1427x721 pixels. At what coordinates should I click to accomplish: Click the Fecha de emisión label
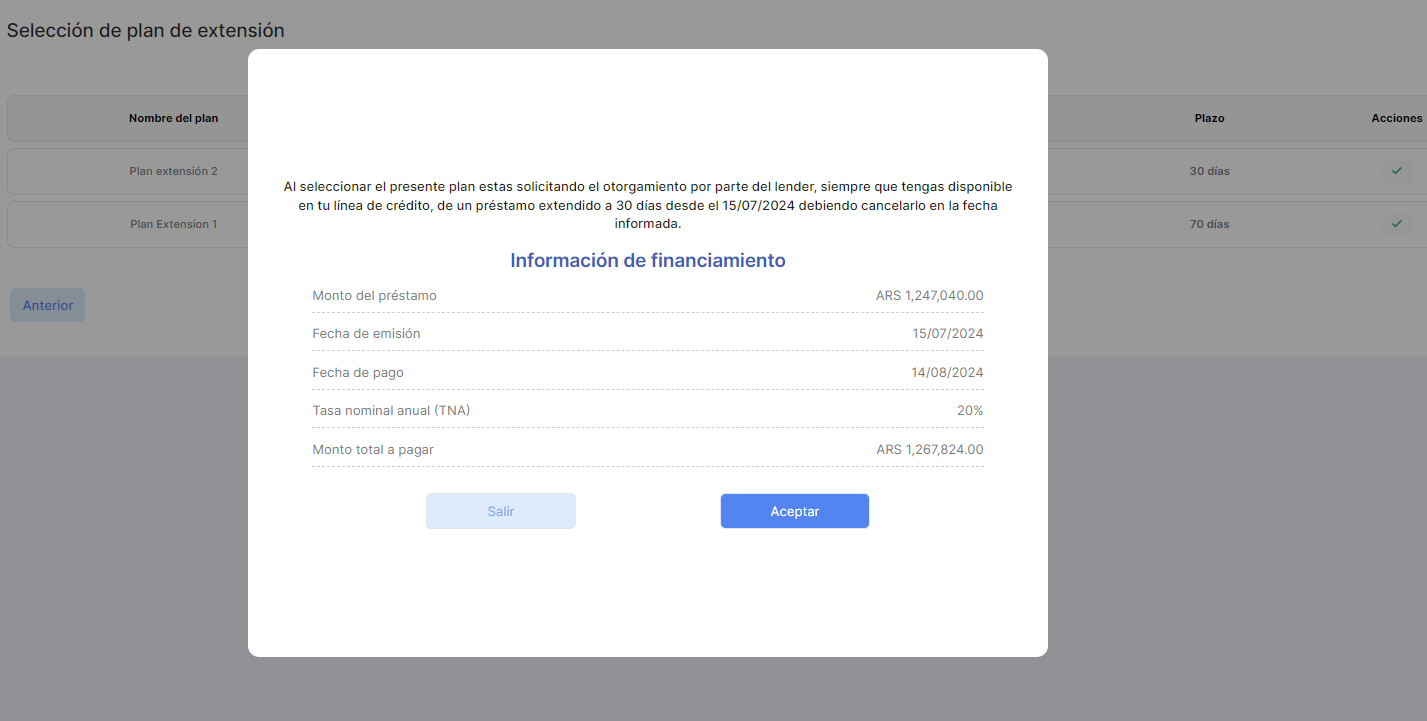[366, 333]
